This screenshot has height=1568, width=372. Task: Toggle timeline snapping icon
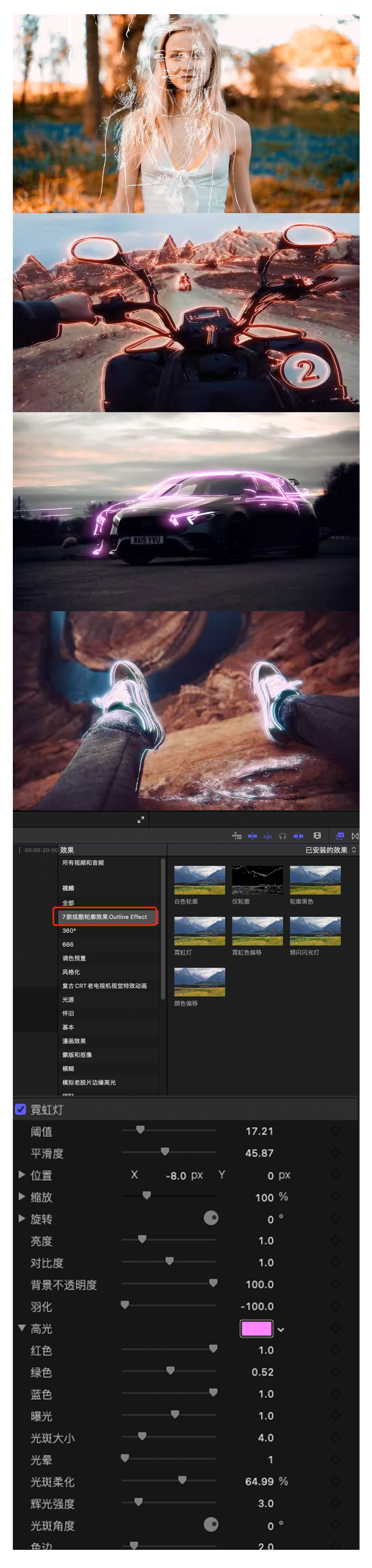click(x=237, y=836)
